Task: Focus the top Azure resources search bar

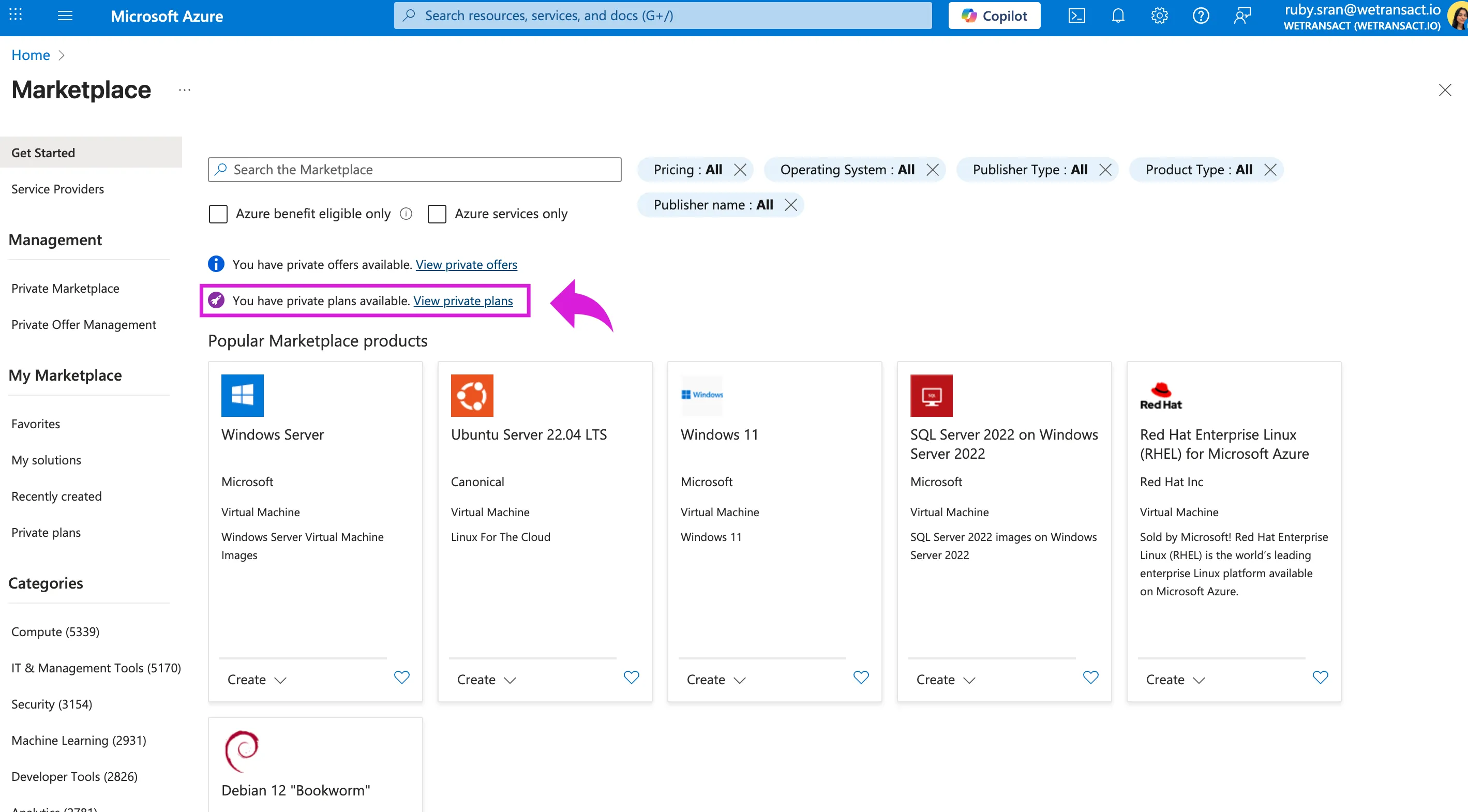Action: pyautogui.click(x=663, y=16)
